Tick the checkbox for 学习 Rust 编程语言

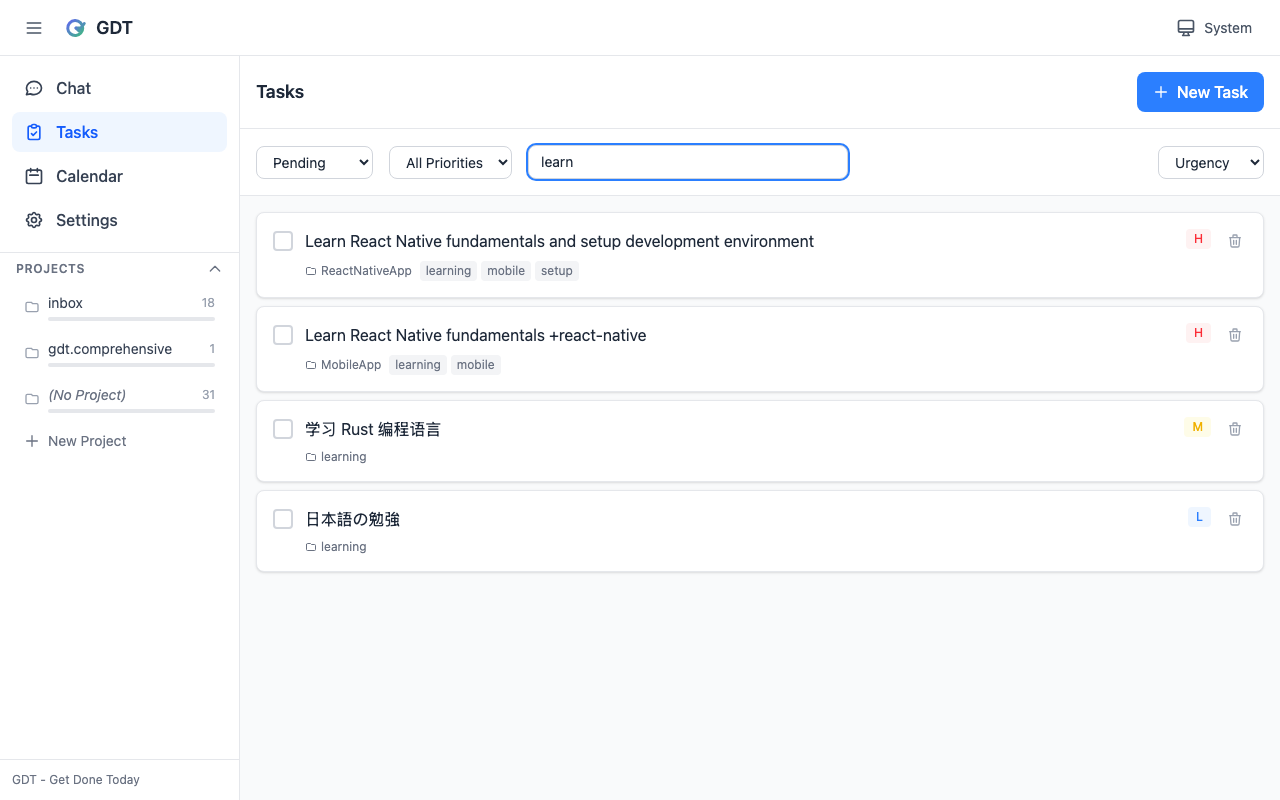[x=283, y=428]
